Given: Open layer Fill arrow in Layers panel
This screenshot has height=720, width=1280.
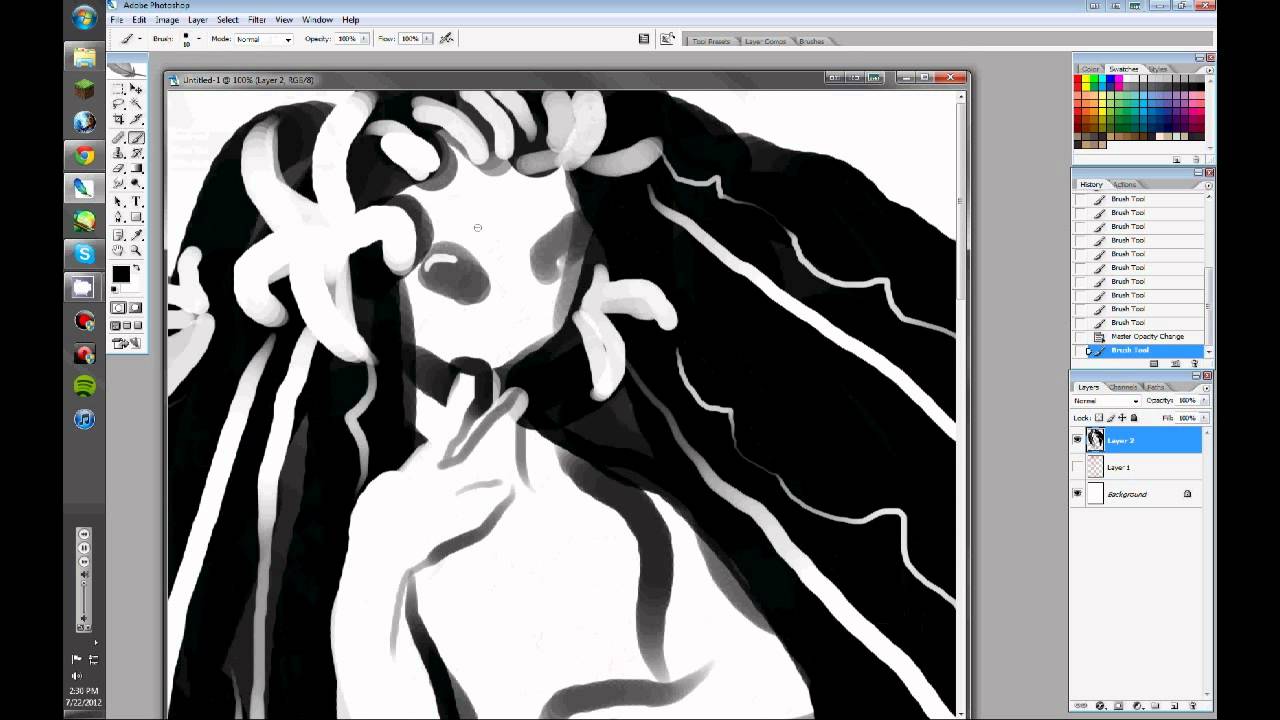Looking at the screenshot, I should pyautogui.click(x=1204, y=418).
